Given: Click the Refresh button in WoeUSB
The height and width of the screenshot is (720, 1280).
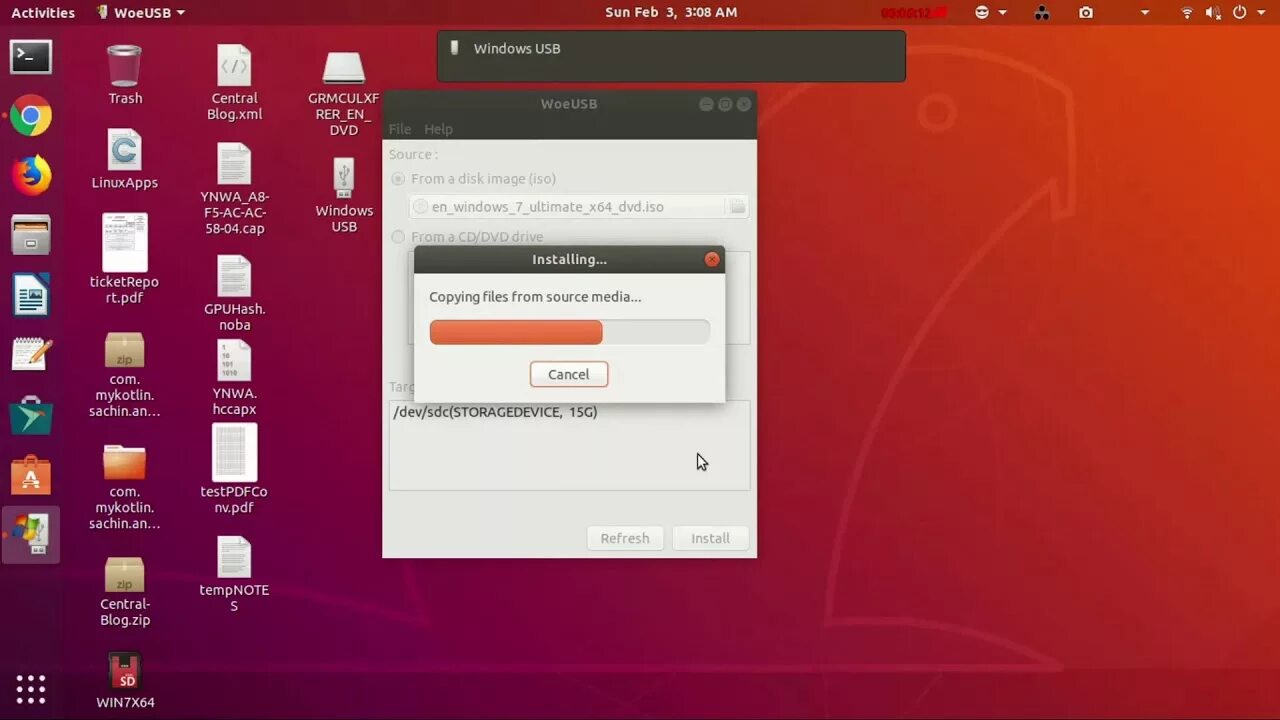Looking at the screenshot, I should pos(625,538).
